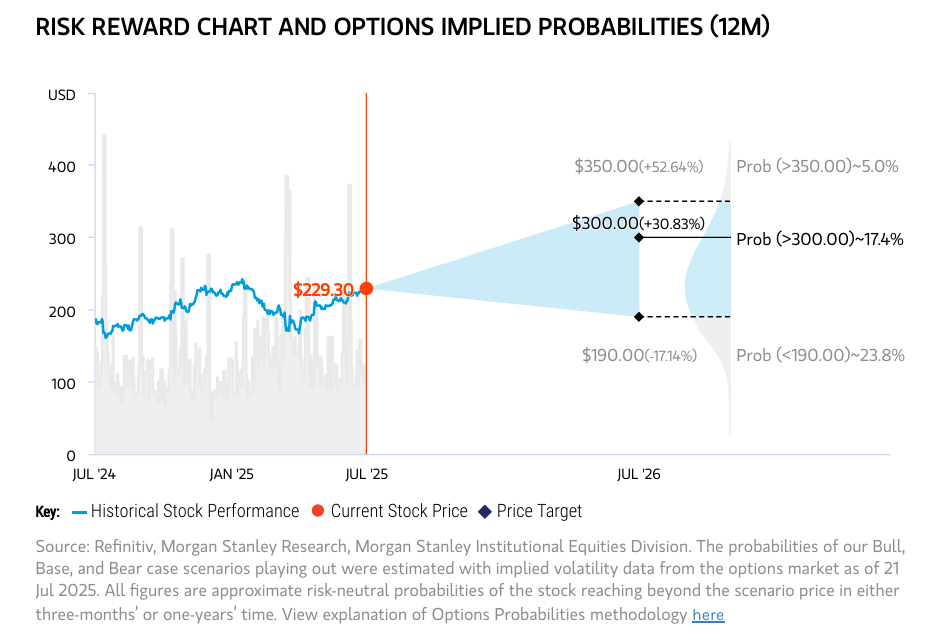This screenshot has height=641, width=940.
Task: Click the JAN '25 axis label
Action: (231, 473)
